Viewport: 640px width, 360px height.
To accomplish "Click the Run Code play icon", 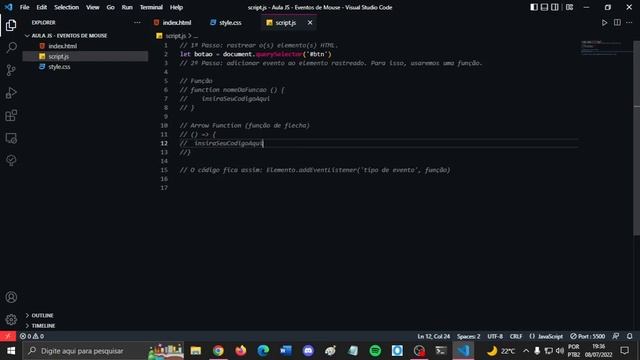I will [x=604, y=23].
